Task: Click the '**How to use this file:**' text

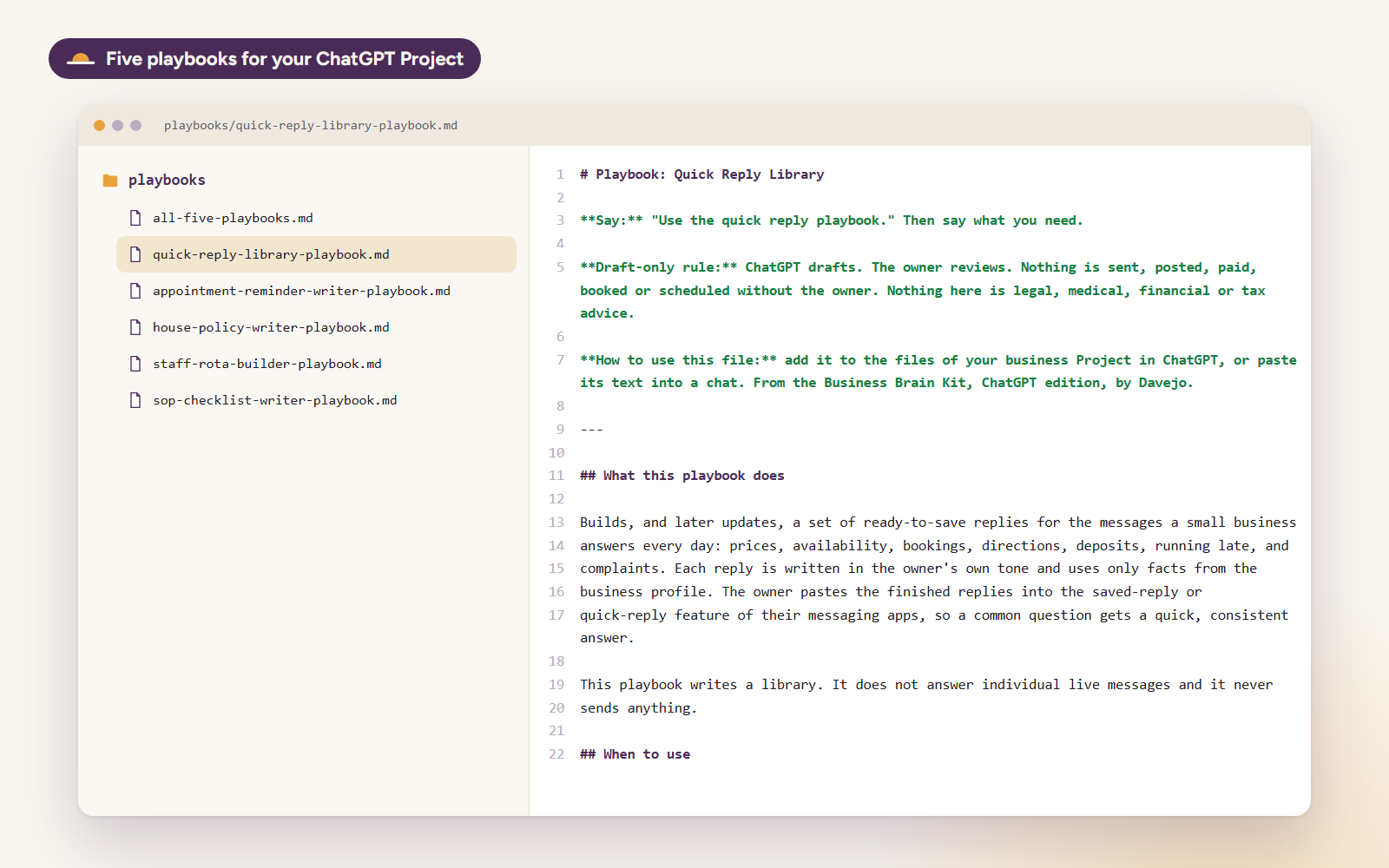Action: click(679, 360)
